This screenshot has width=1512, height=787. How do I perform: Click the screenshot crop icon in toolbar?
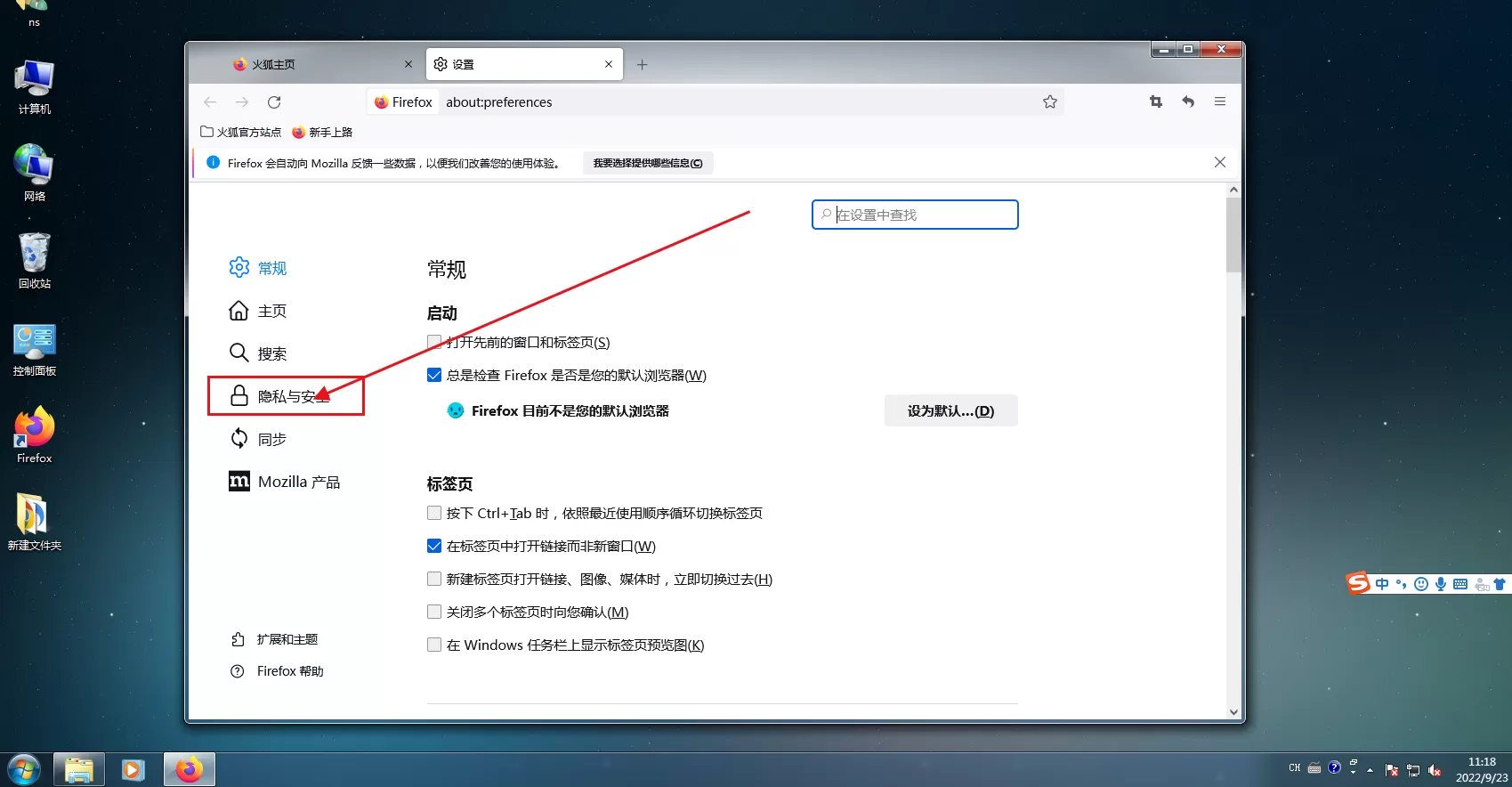pyautogui.click(x=1156, y=102)
